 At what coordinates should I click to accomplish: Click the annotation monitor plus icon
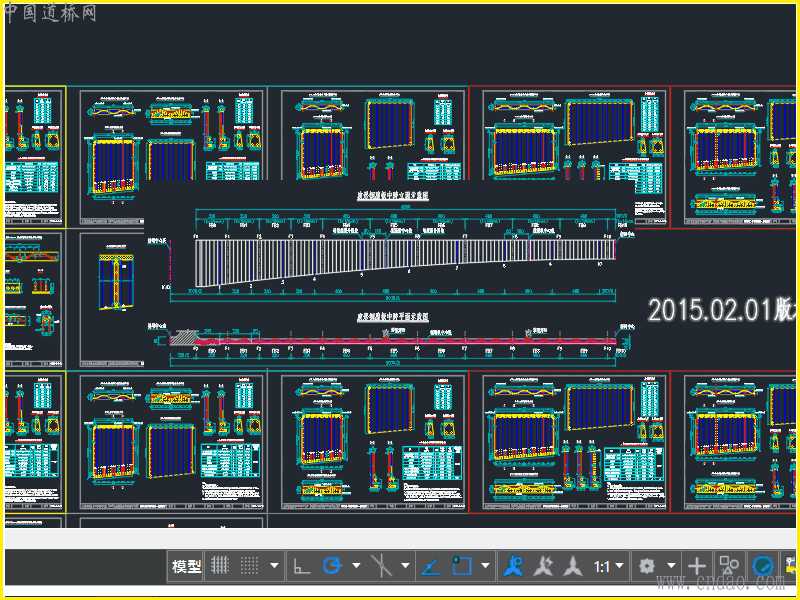click(x=697, y=566)
